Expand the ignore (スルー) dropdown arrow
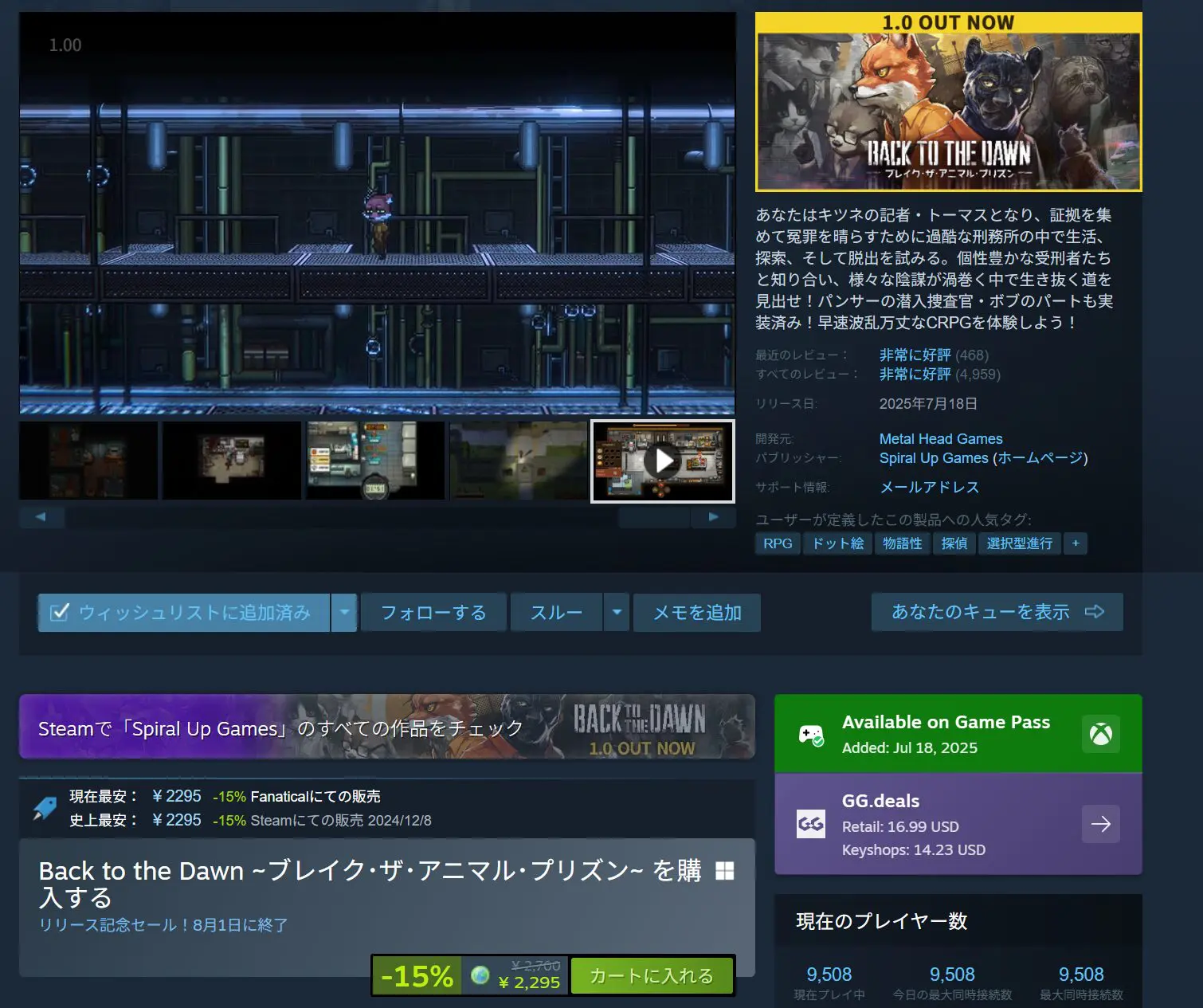 [617, 613]
